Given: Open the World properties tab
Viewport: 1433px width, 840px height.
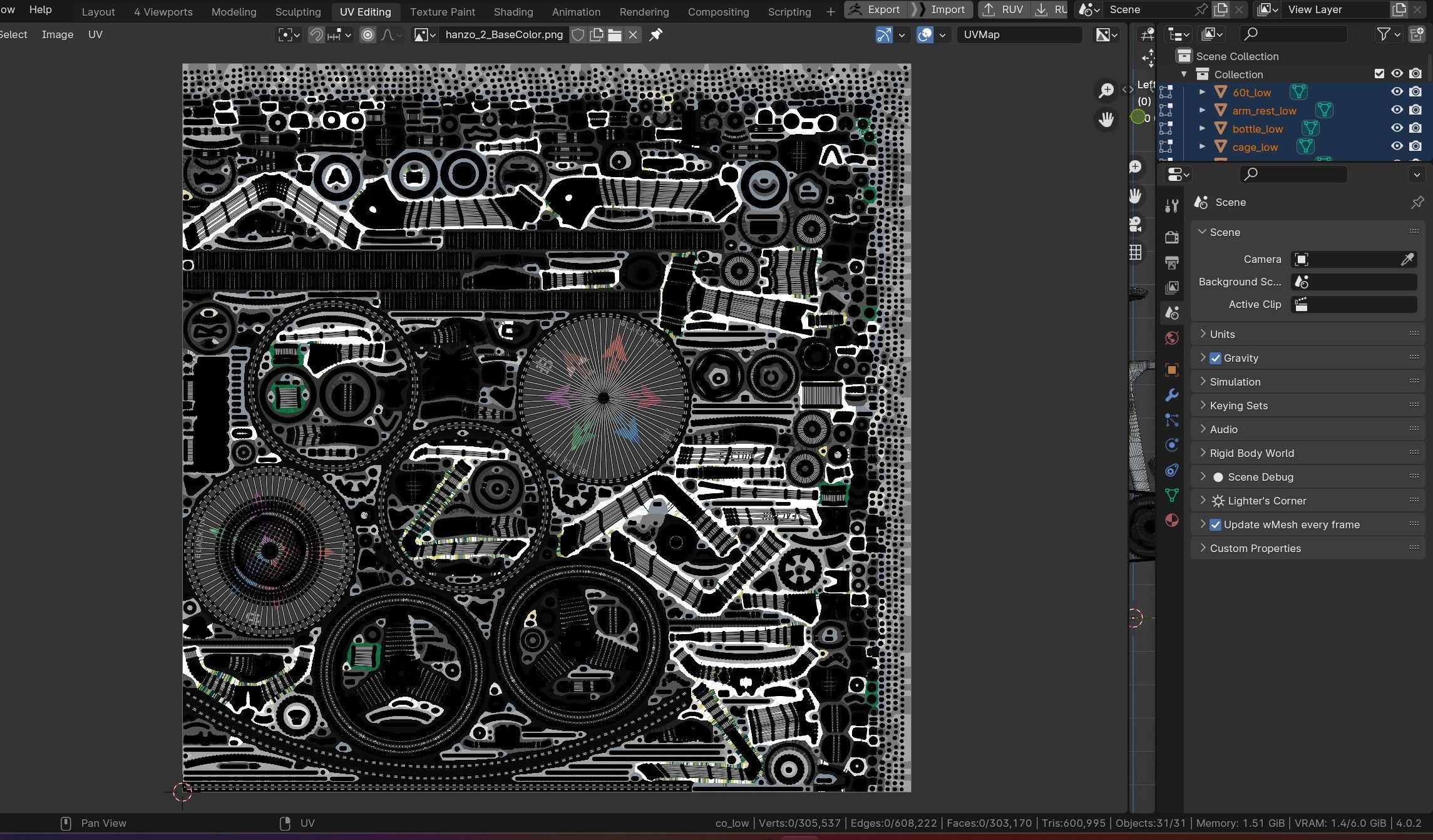Looking at the screenshot, I should pyautogui.click(x=1172, y=339).
